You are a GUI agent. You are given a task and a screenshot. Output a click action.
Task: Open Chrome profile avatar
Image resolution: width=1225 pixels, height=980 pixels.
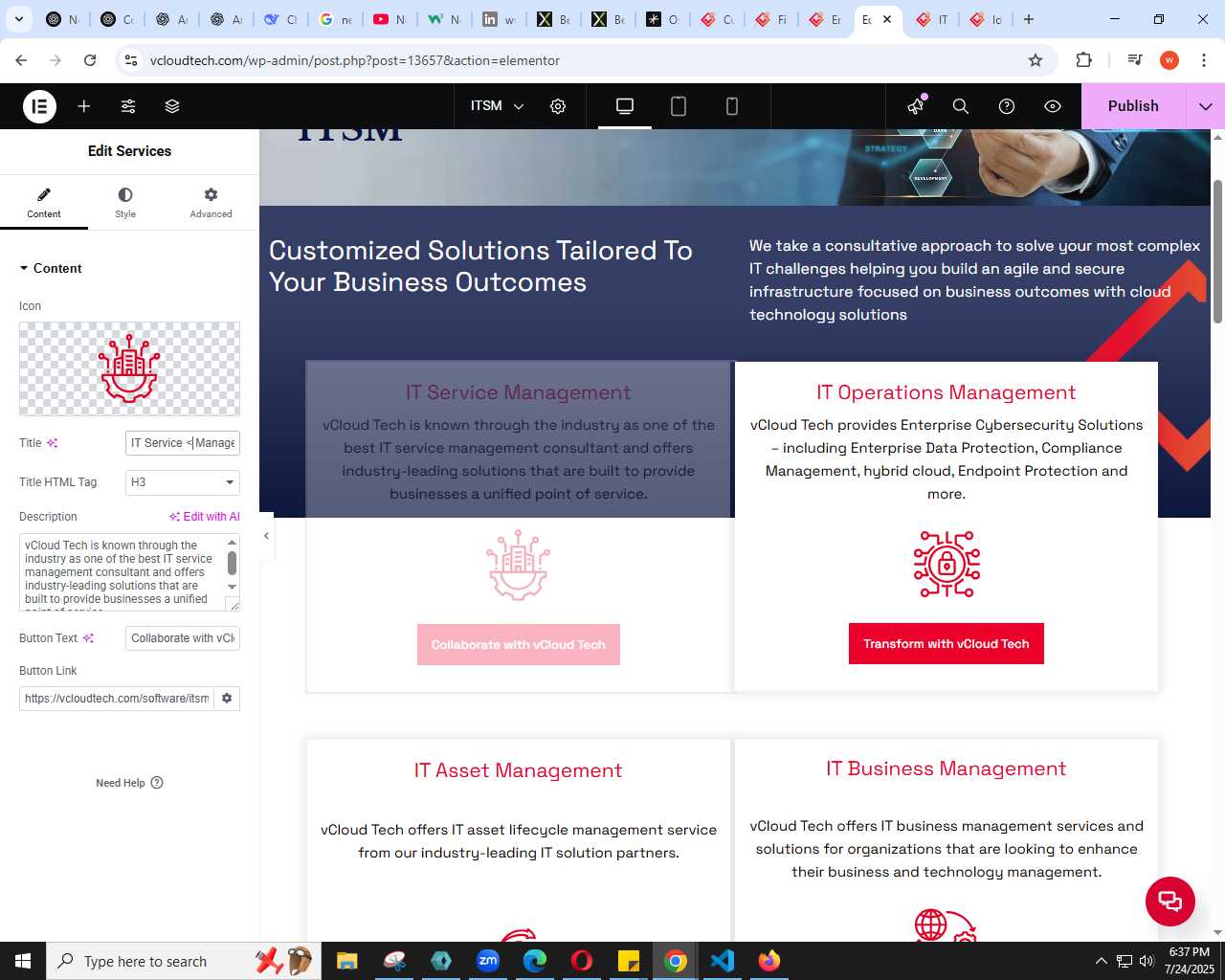(x=1169, y=60)
